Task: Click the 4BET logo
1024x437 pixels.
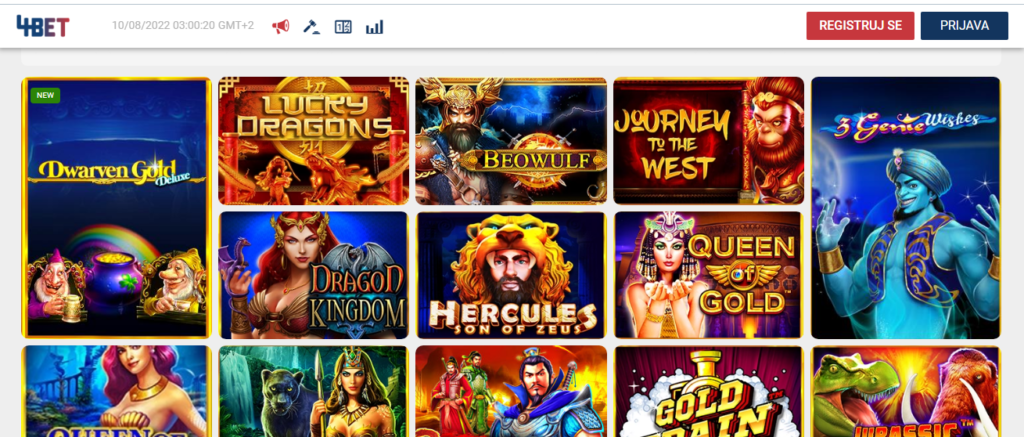Action: click(x=42, y=26)
